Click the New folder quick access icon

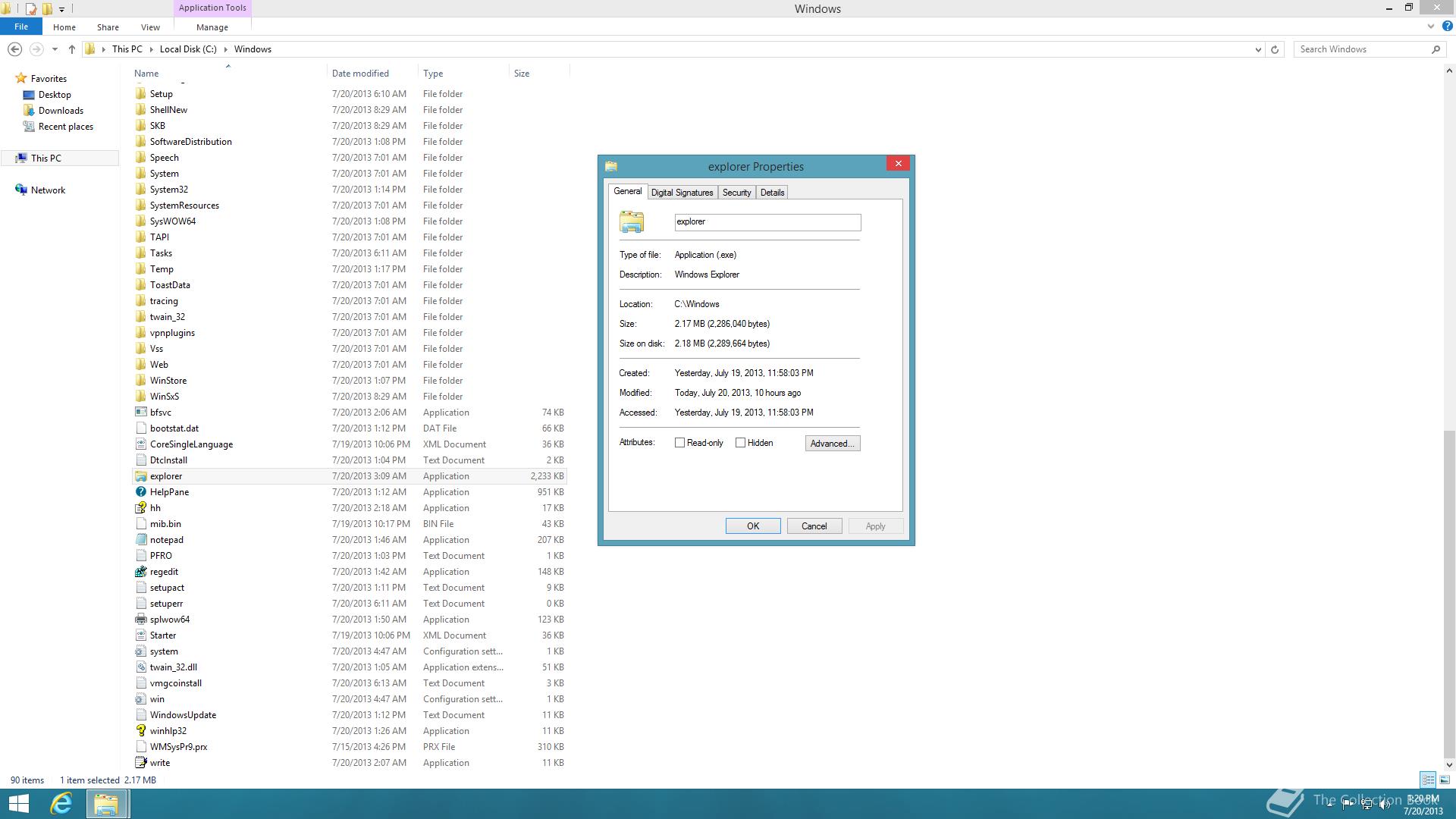47,9
